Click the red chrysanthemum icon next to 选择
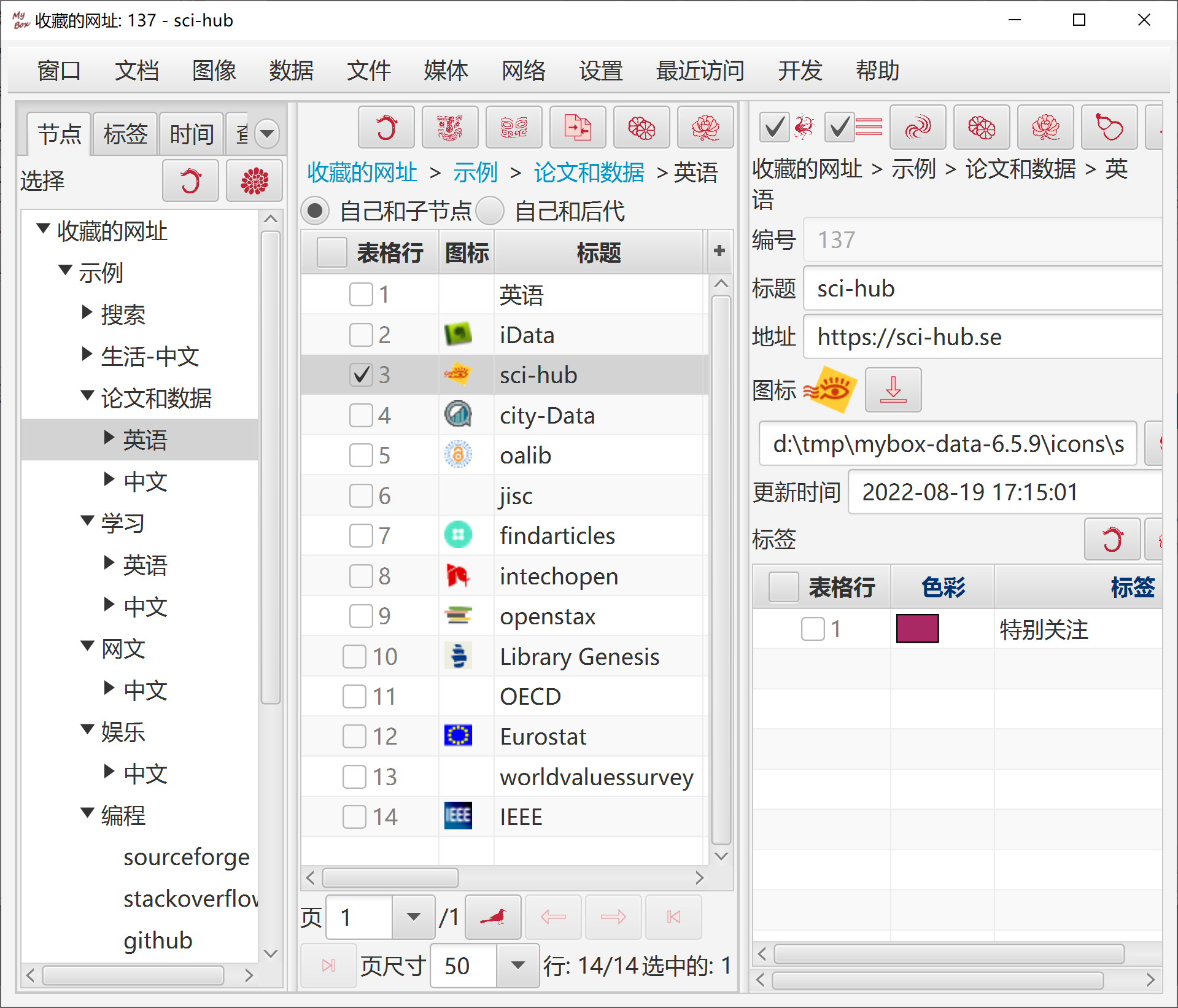 pos(254,181)
